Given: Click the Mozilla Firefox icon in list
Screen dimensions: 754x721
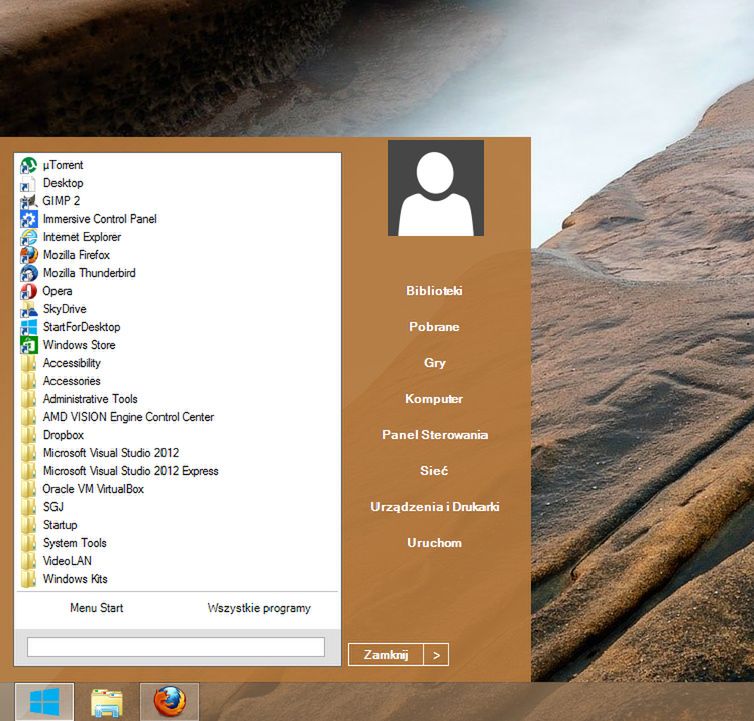Looking at the screenshot, I should coord(28,255).
